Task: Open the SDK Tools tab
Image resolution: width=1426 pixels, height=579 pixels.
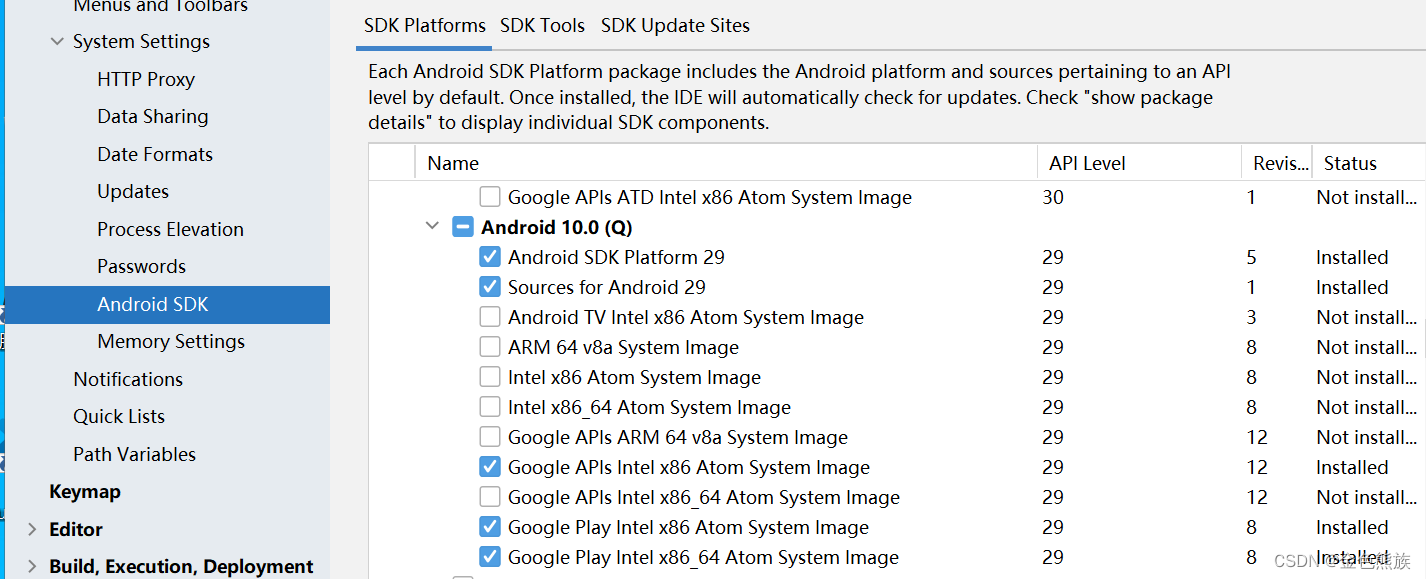Action: [x=542, y=25]
